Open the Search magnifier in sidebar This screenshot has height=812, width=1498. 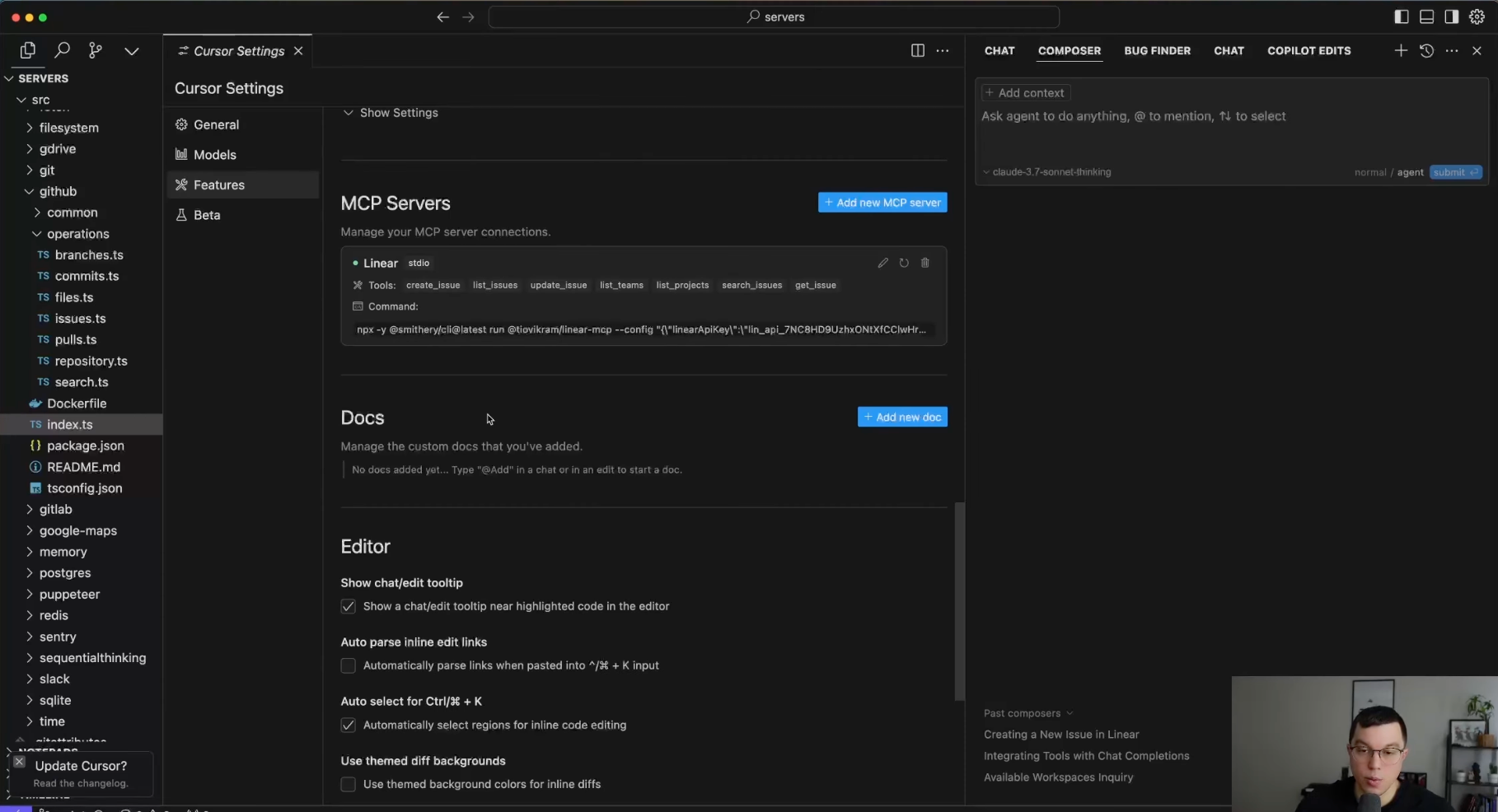tap(62, 50)
